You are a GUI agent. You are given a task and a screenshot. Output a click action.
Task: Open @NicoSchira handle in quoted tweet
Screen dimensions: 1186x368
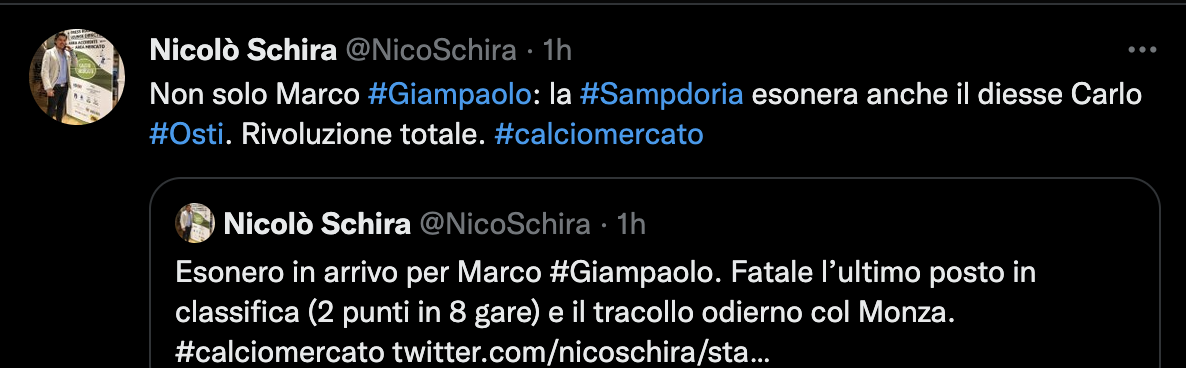tap(505, 224)
